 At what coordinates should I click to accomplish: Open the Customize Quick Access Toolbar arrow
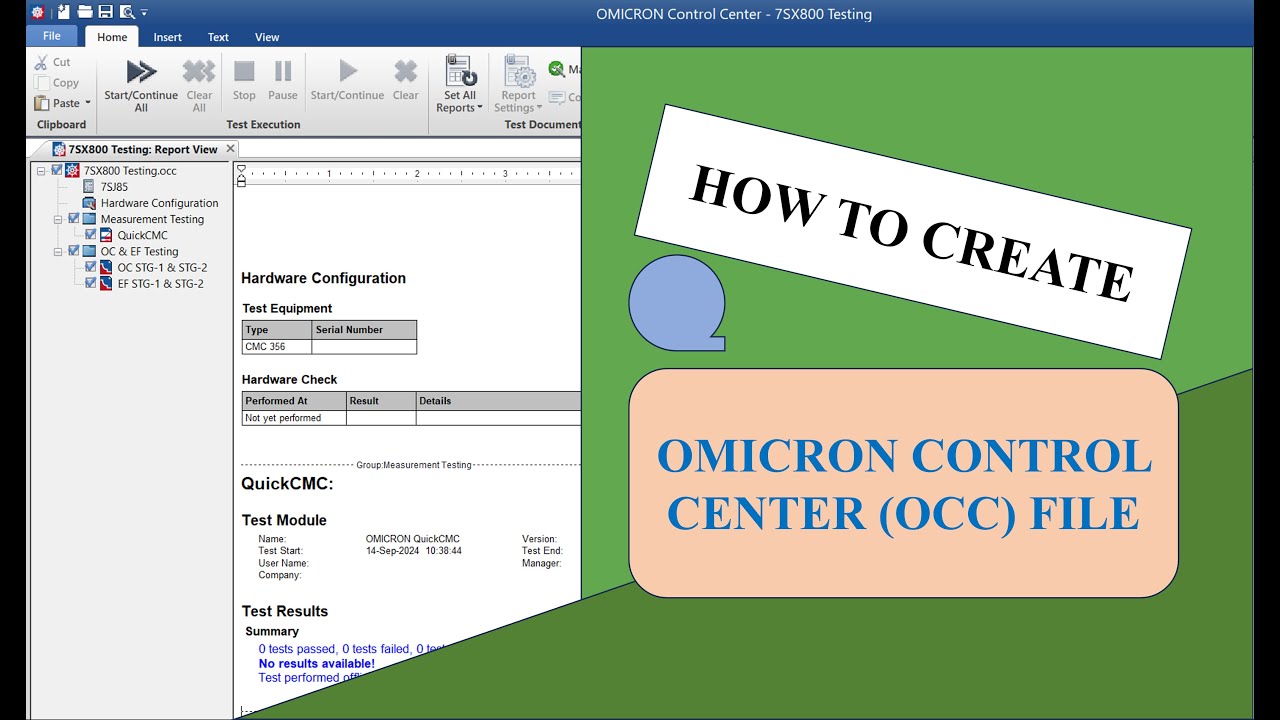coord(144,13)
